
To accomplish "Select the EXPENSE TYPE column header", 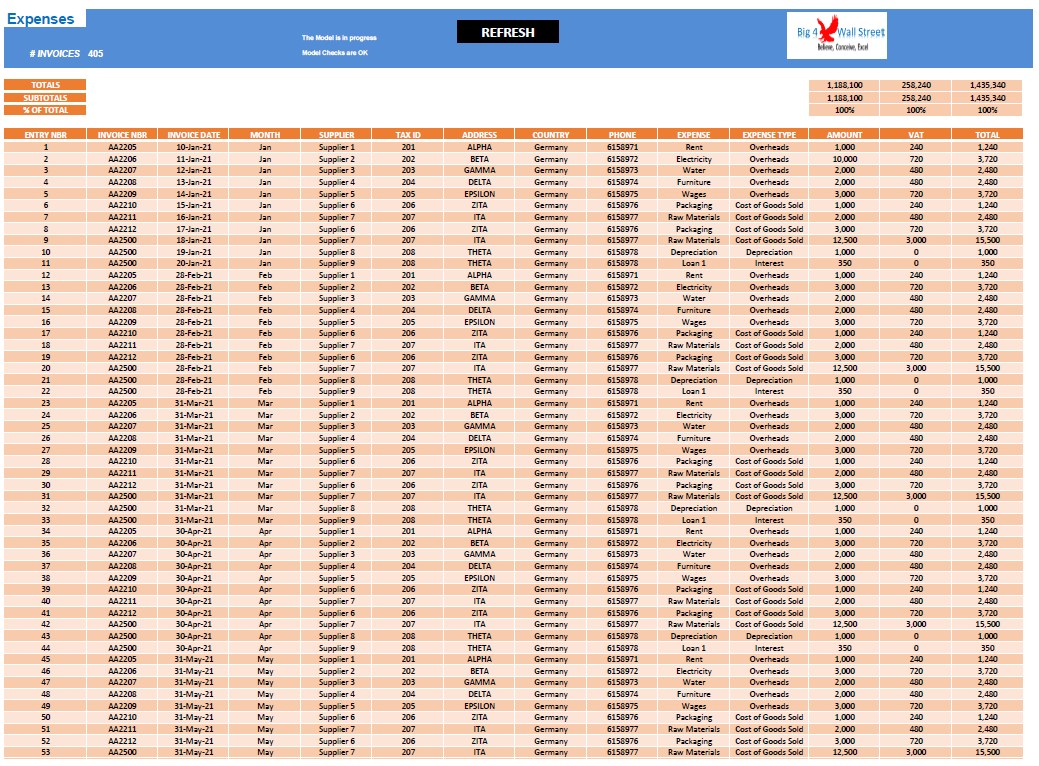I will (x=769, y=135).
